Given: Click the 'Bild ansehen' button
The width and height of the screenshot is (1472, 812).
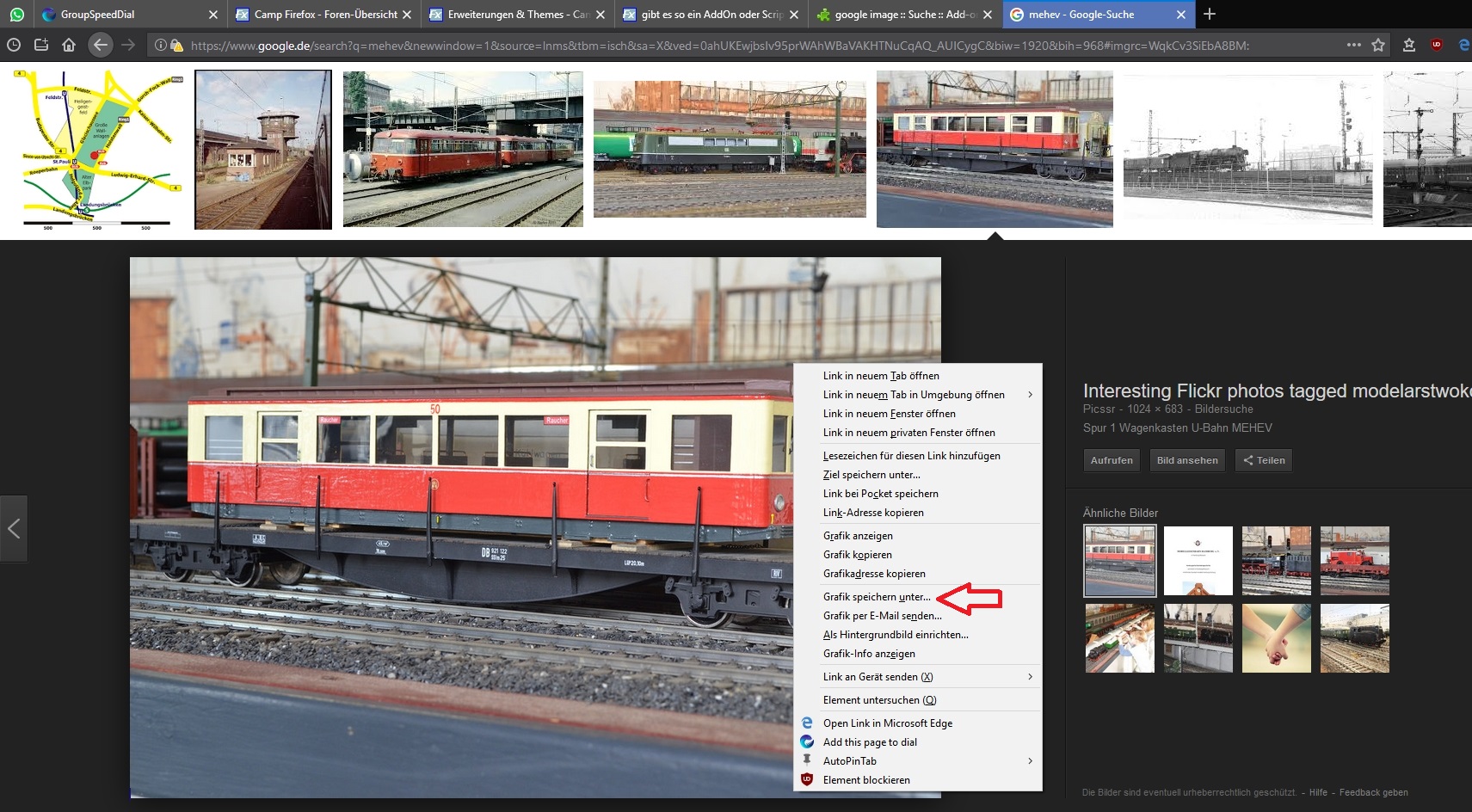Looking at the screenshot, I should pos(1187,460).
